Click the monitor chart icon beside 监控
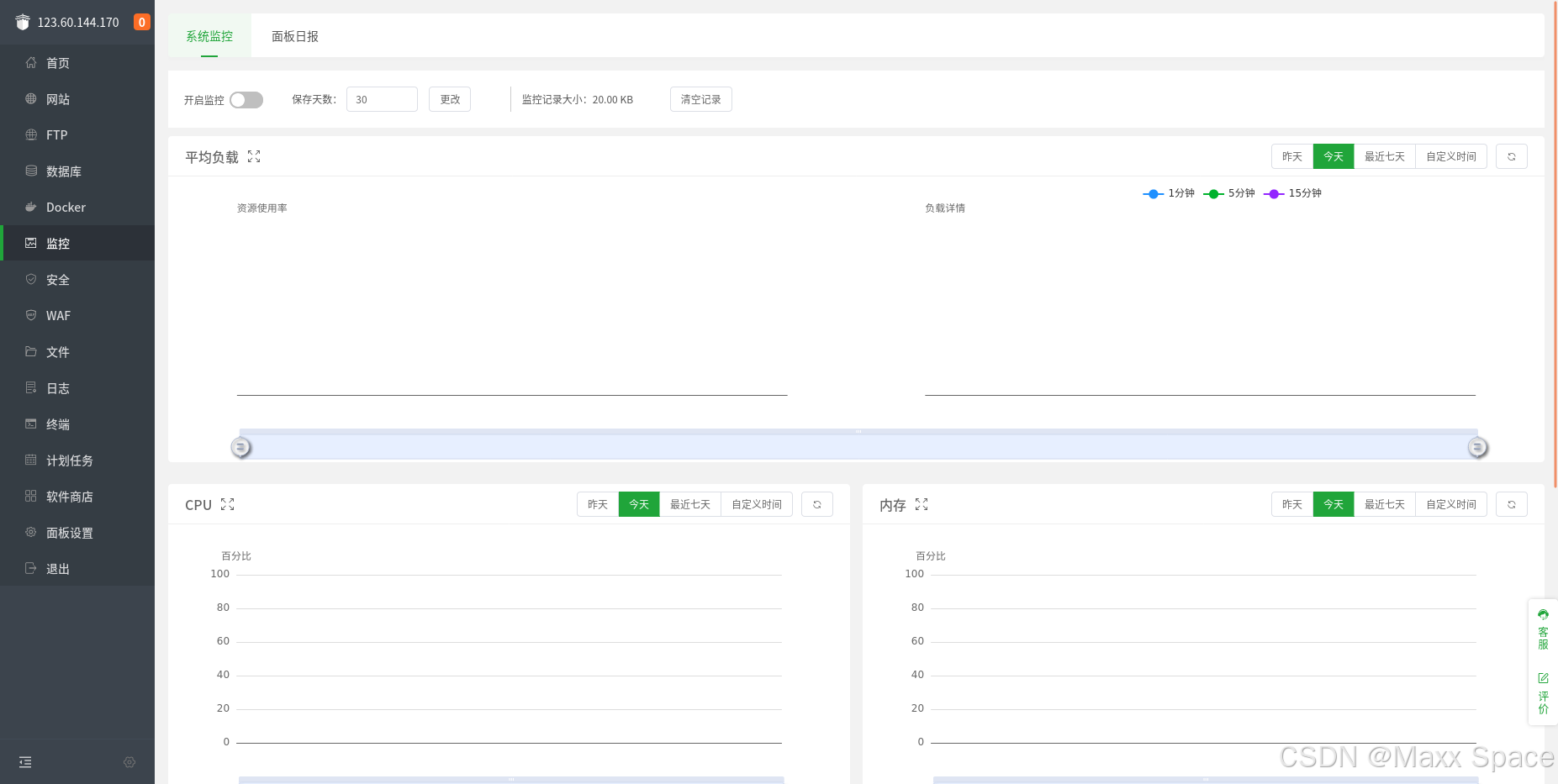This screenshot has height=784, width=1558. (x=31, y=243)
